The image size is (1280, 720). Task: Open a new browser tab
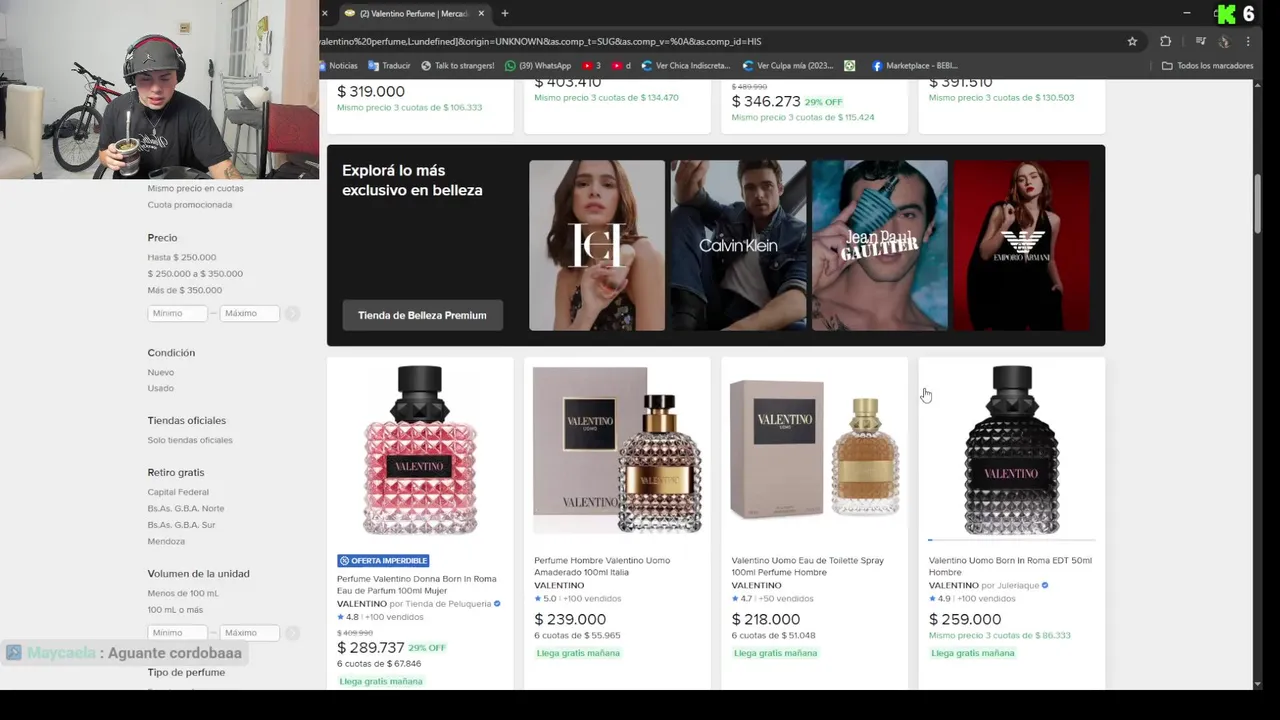coord(504,13)
